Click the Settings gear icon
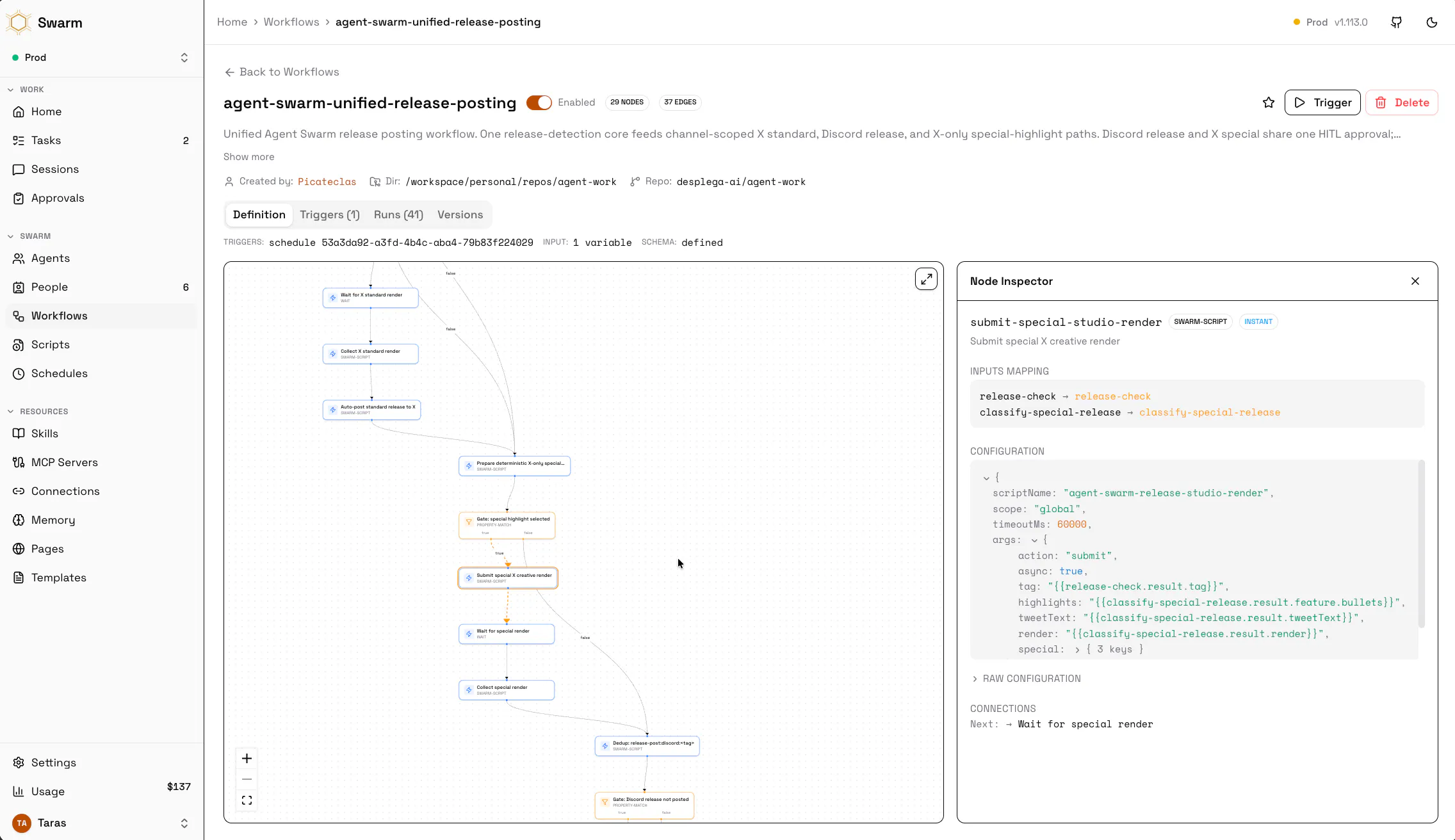1455x840 pixels. [19, 763]
